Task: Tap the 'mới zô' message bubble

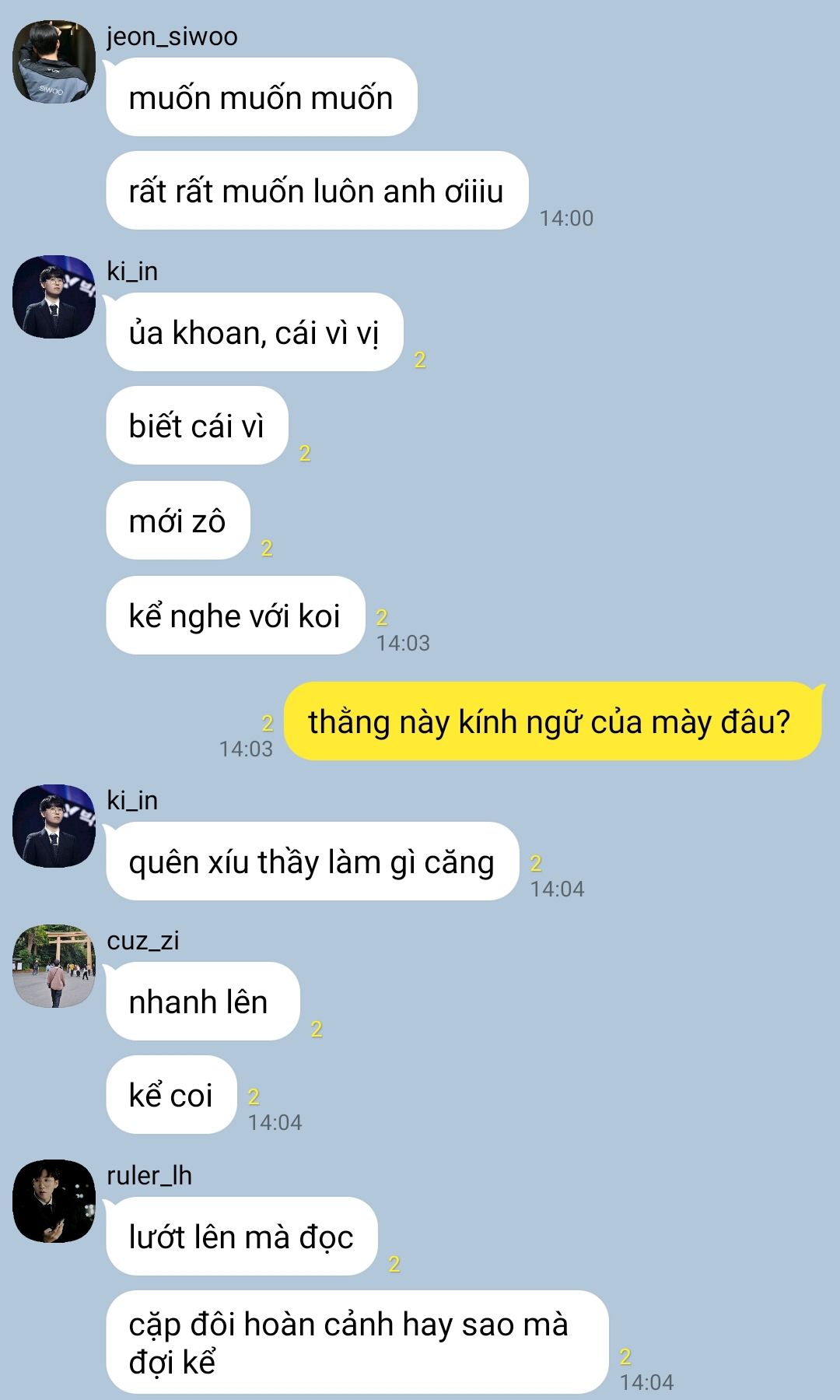Action: pos(178,521)
